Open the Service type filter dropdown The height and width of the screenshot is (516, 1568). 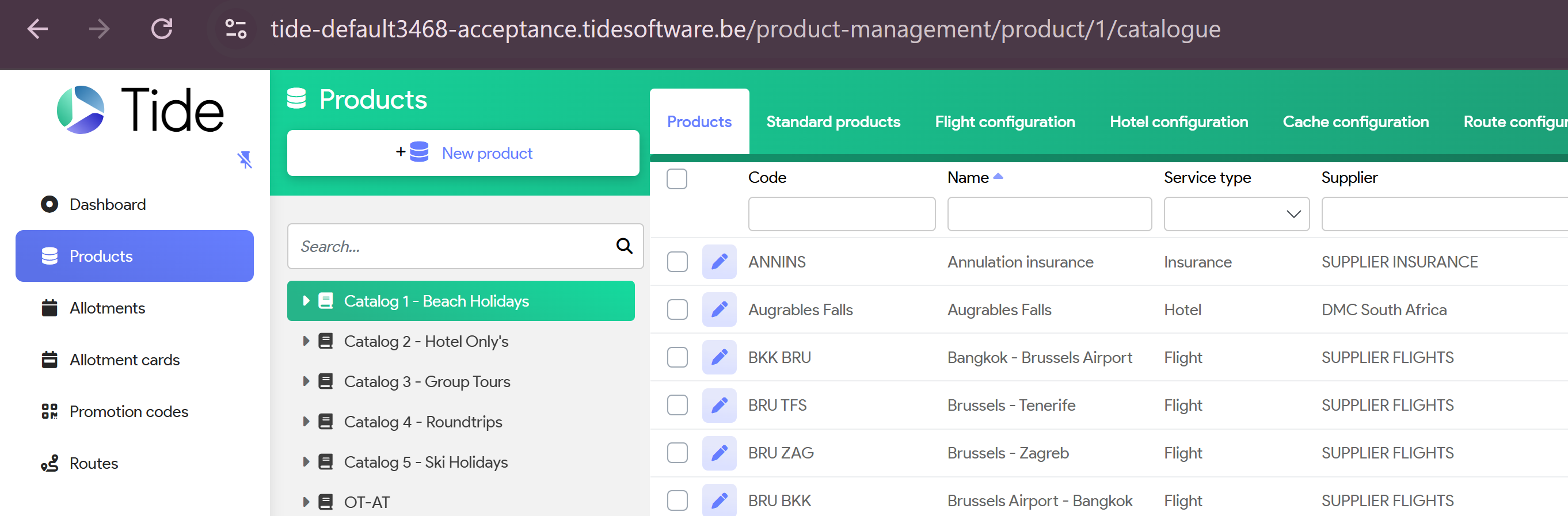click(1236, 214)
